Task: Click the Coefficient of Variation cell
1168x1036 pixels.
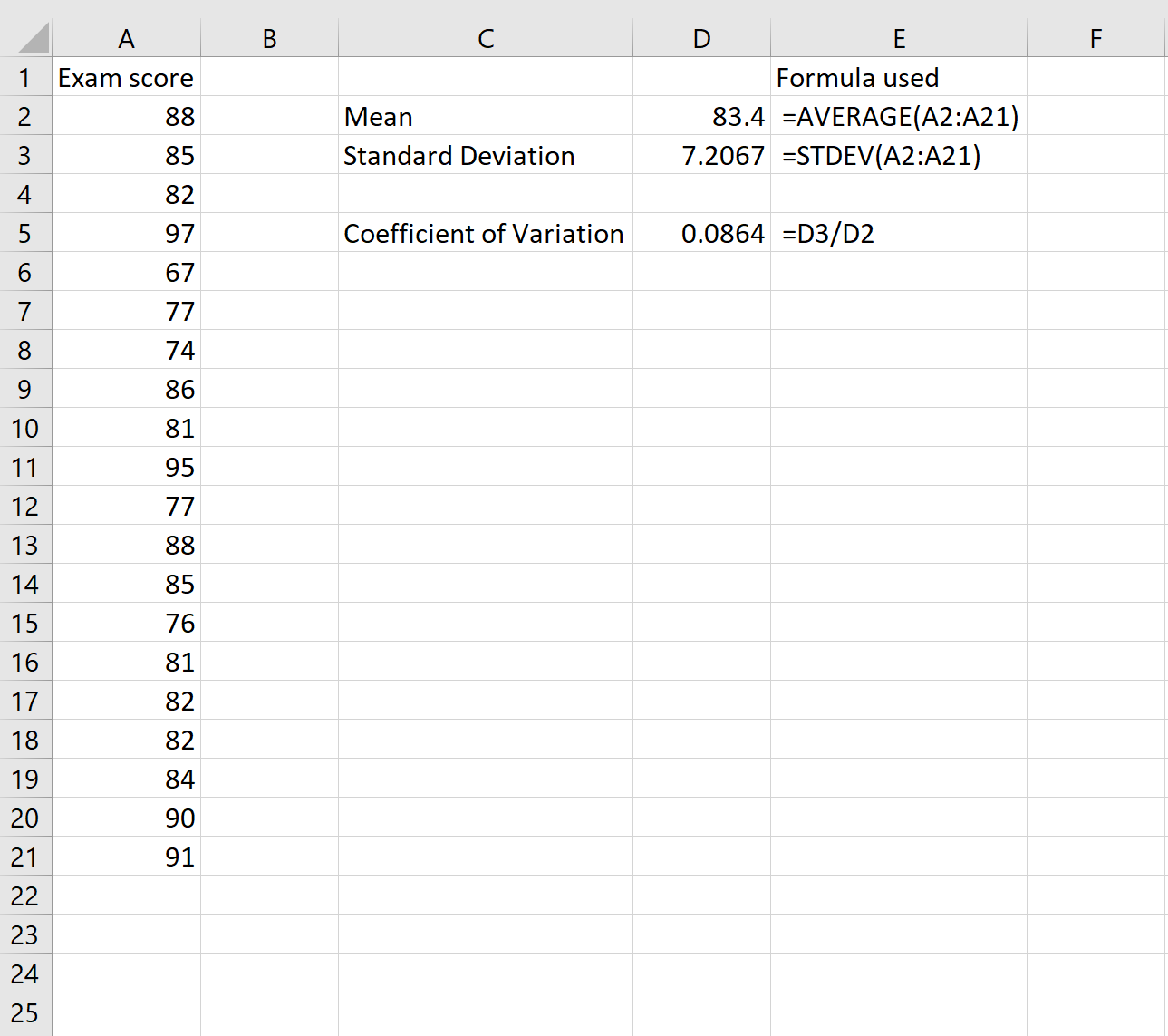Action: point(483,233)
